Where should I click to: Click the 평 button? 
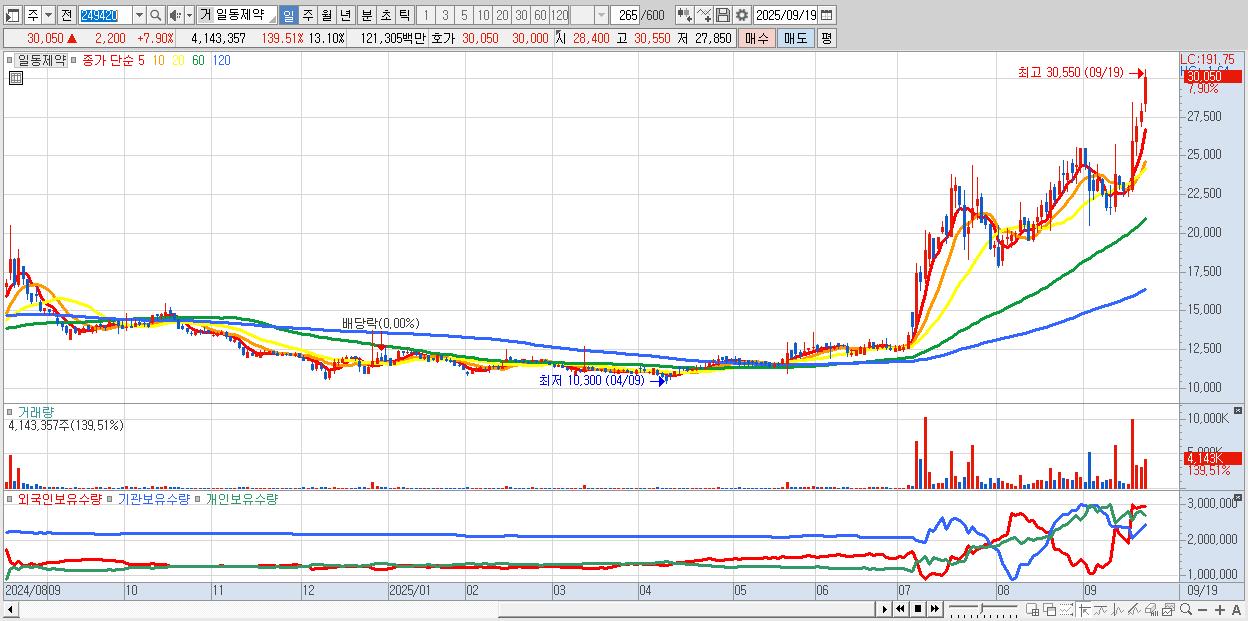click(825, 38)
